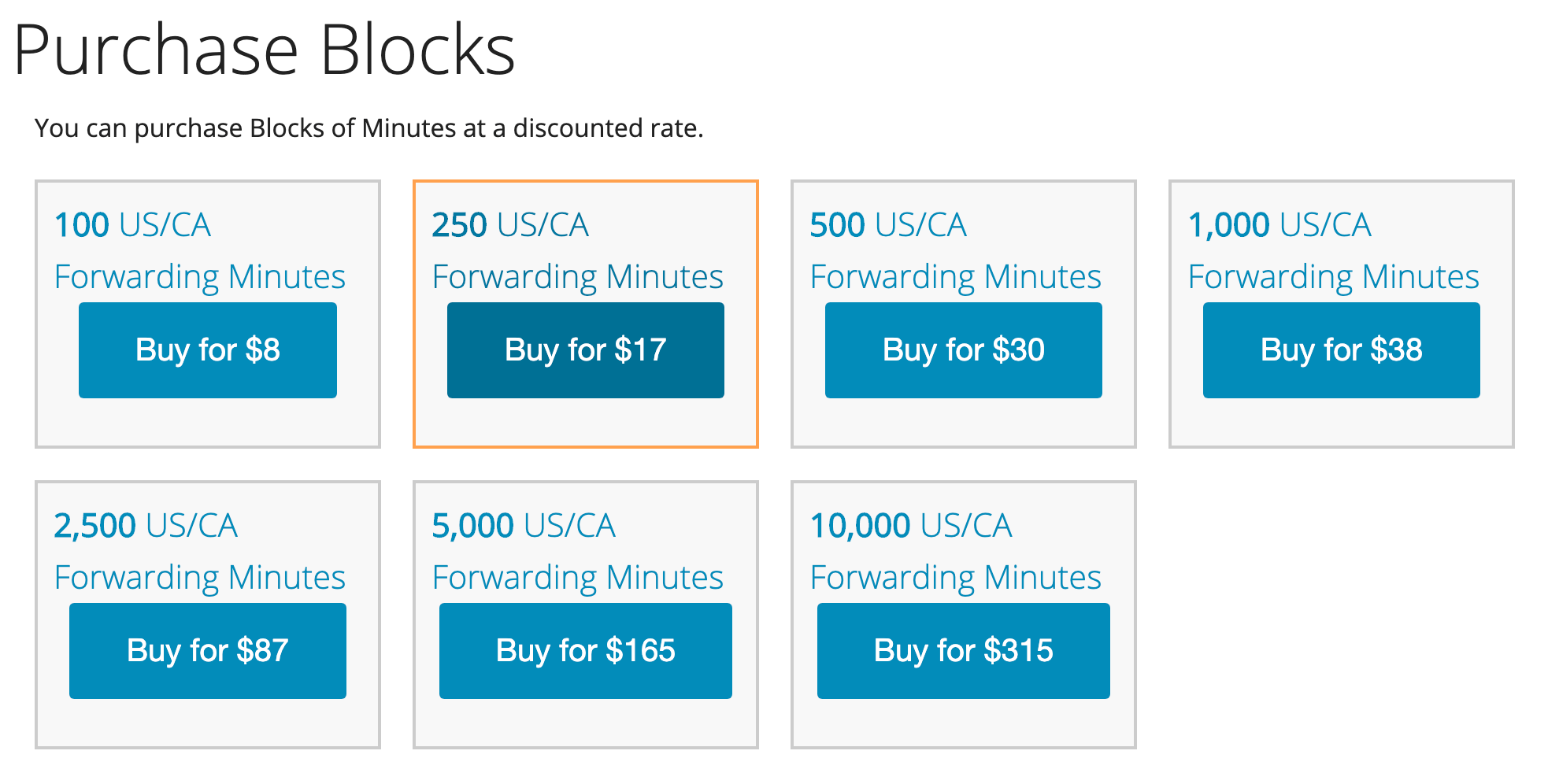Click the Buy for $8 button
Screen dimensions: 1548x784
207,350
